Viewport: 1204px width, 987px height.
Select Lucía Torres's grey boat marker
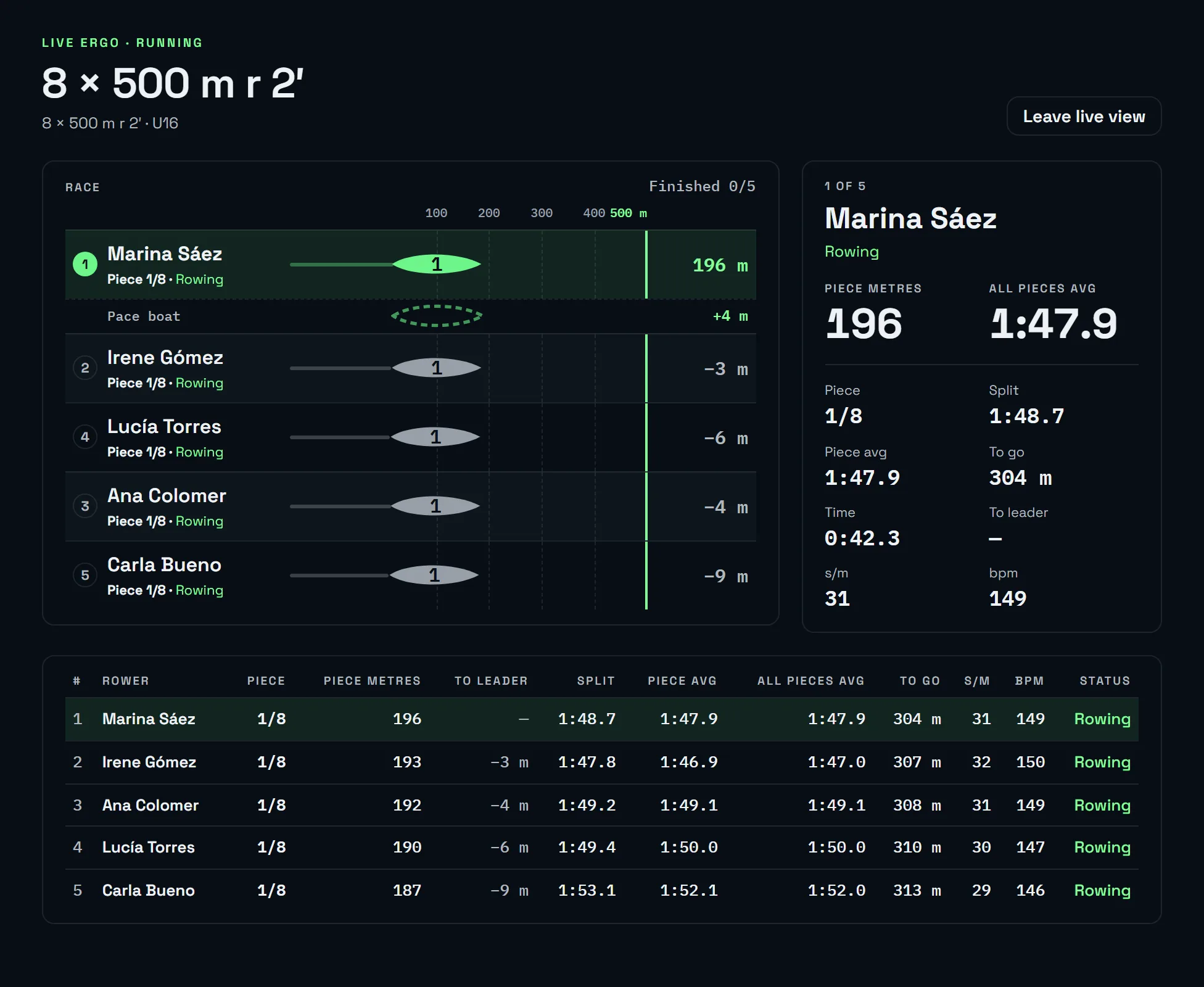coord(435,437)
